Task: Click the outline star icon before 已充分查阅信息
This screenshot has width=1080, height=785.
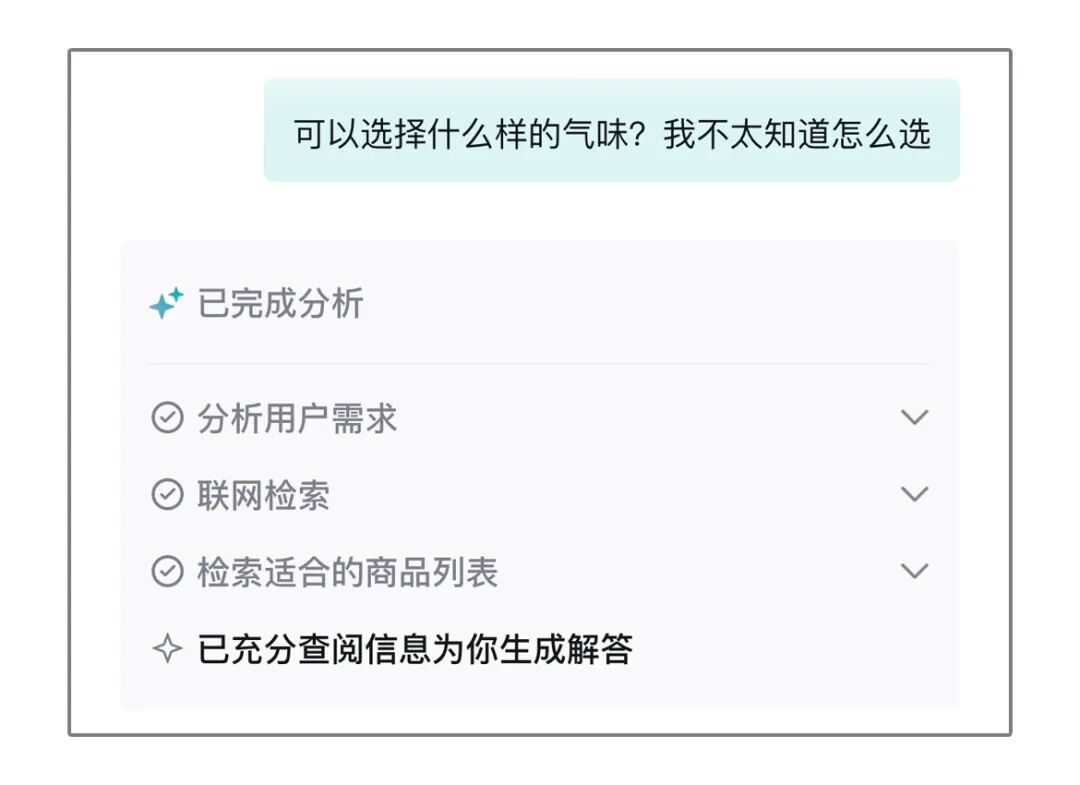Action: [x=166, y=650]
